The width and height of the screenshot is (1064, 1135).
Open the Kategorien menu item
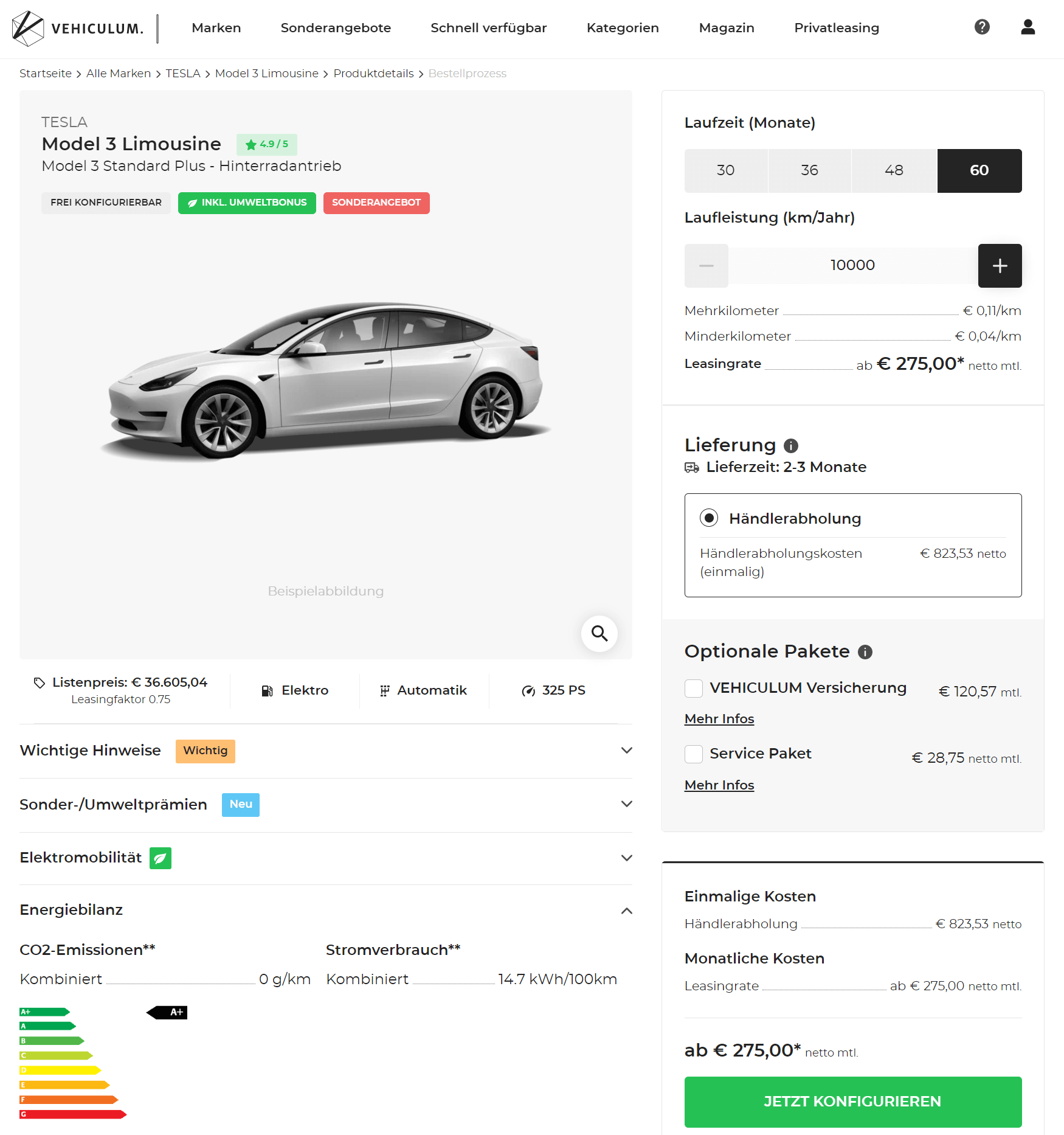tap(623, 28)
